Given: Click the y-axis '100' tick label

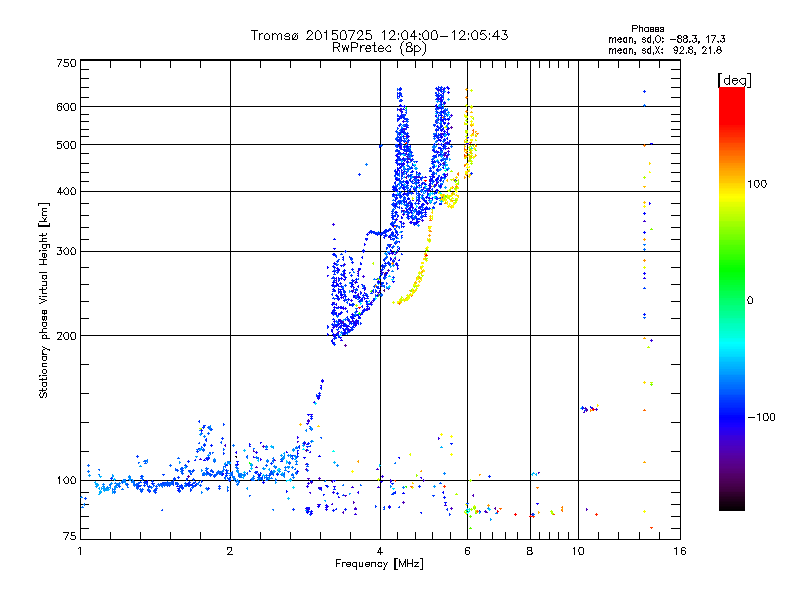Looking at the screenshot, I should coord(67,481).
